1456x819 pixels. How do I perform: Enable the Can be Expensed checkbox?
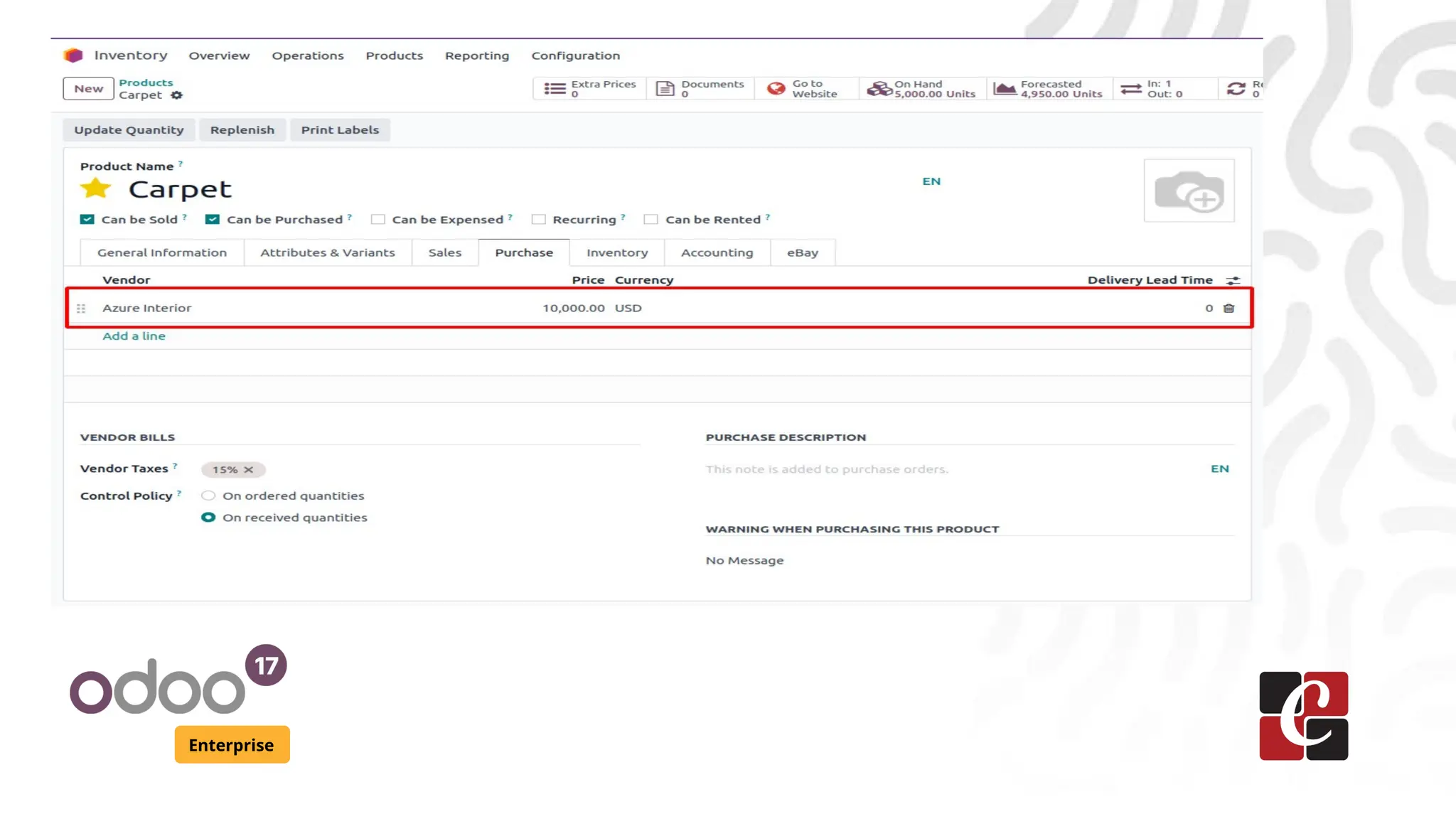[378, 220]
